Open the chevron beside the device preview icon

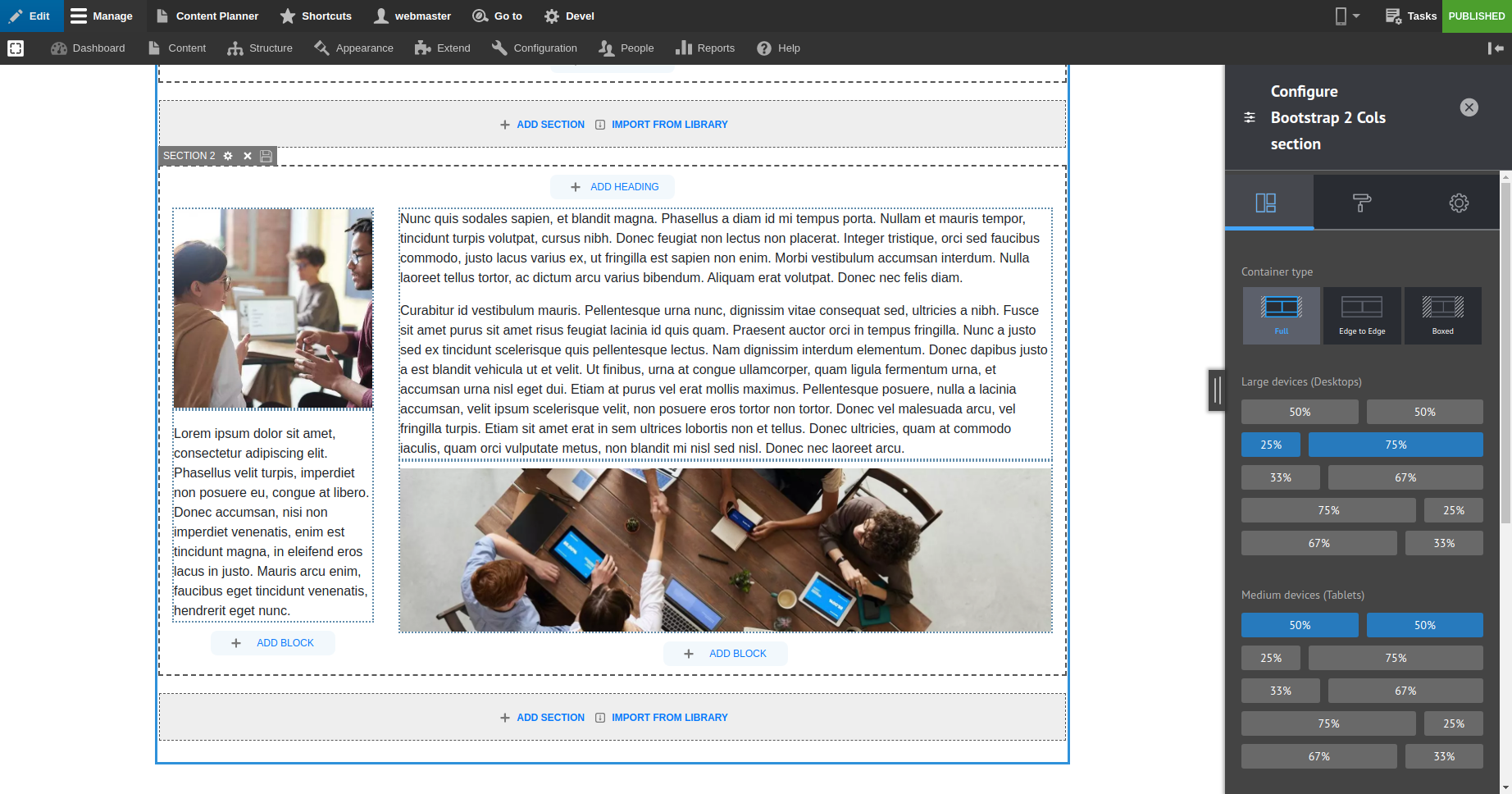(1356, 16)
